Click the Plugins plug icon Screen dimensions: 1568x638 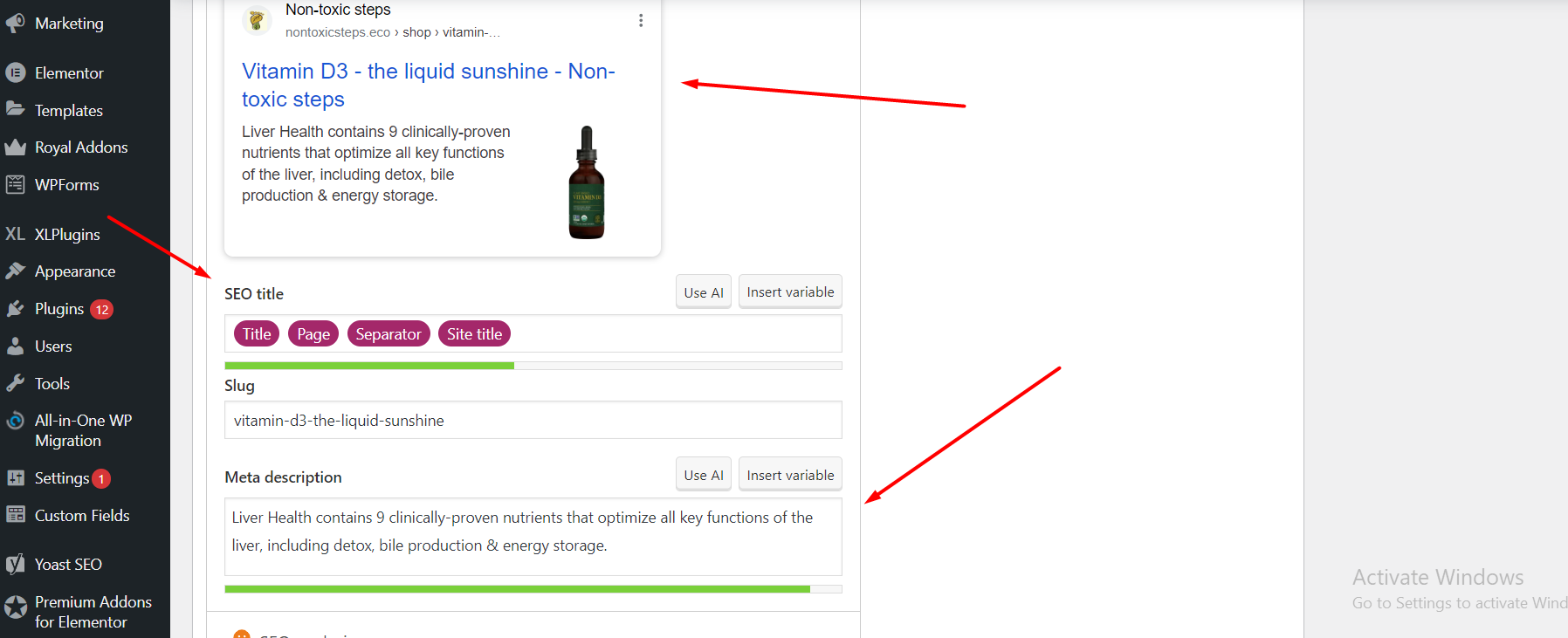click(x=16, y=309)
